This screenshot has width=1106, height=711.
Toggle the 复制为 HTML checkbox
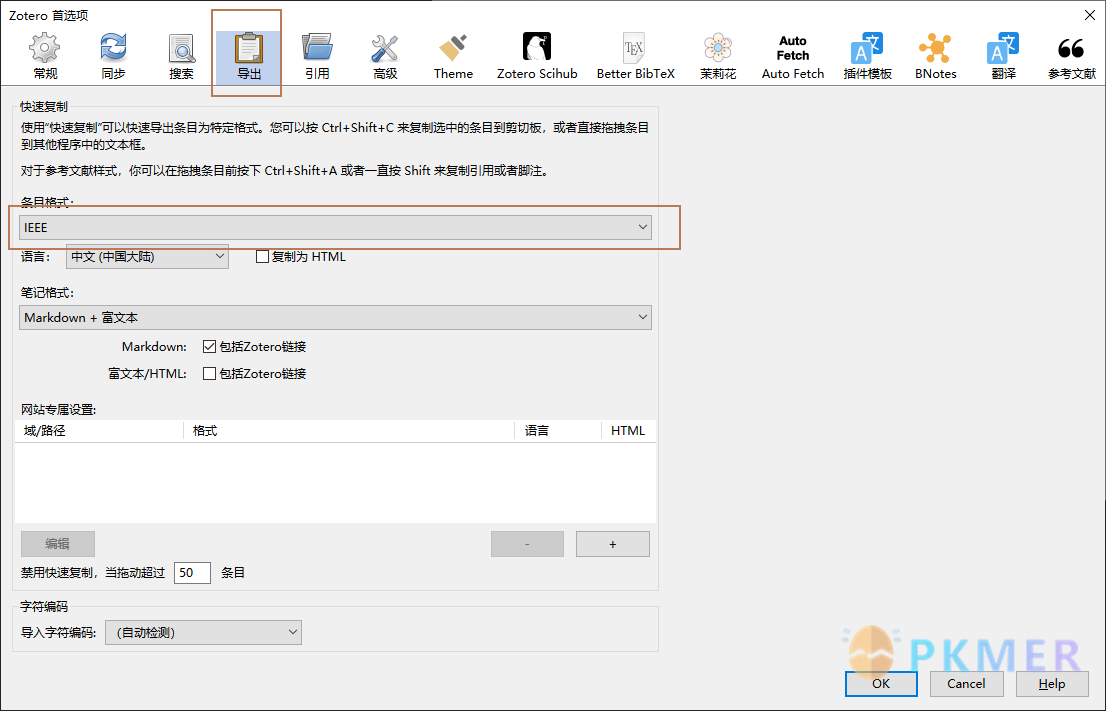point(262,257)
